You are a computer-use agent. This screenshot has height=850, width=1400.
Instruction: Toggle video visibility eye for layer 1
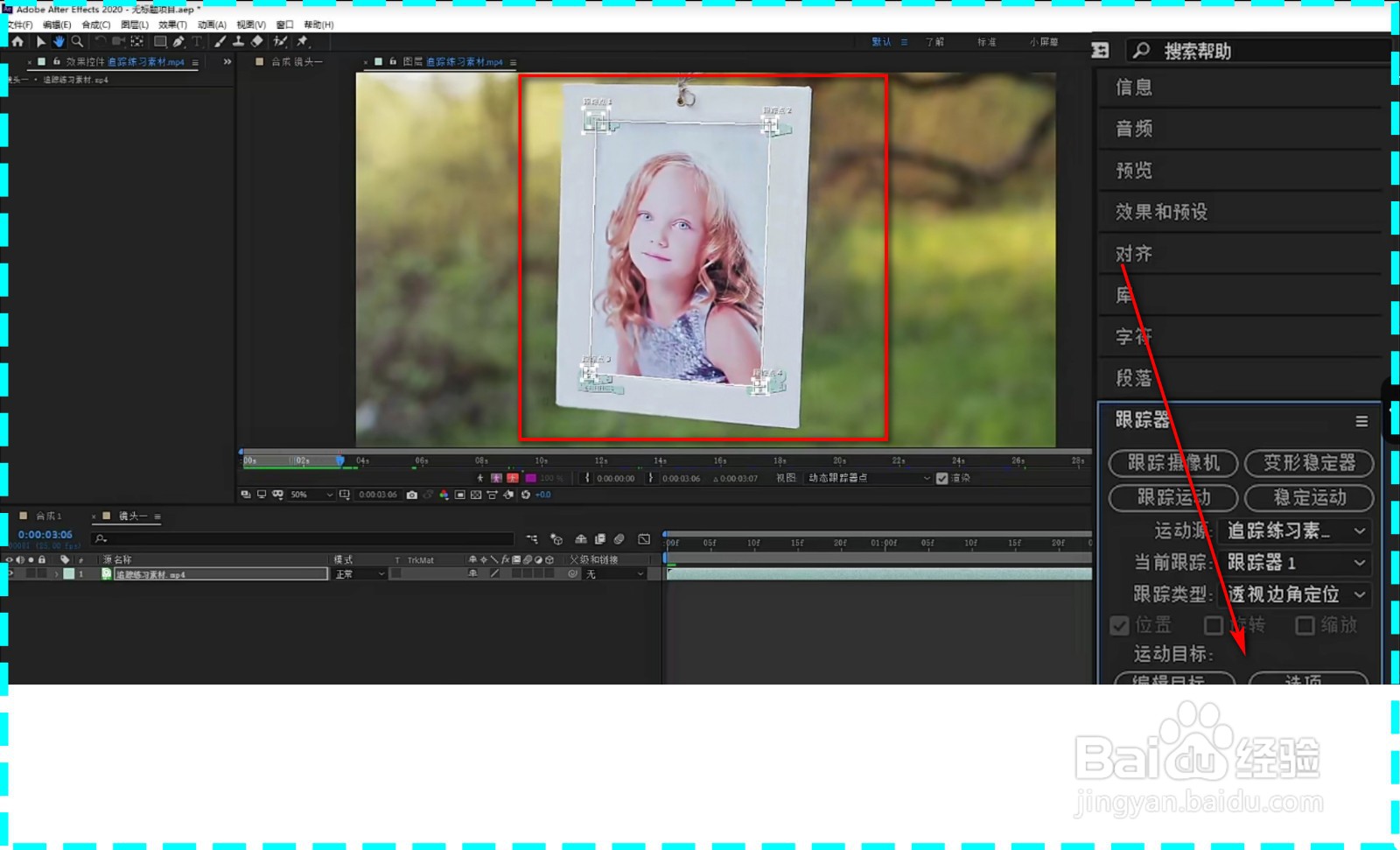[x=10, y=574]
